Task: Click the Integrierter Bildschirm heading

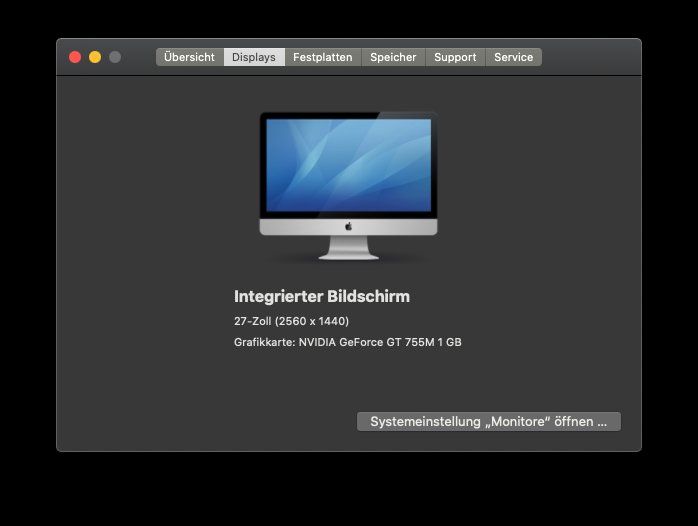Action: [322, 296]
